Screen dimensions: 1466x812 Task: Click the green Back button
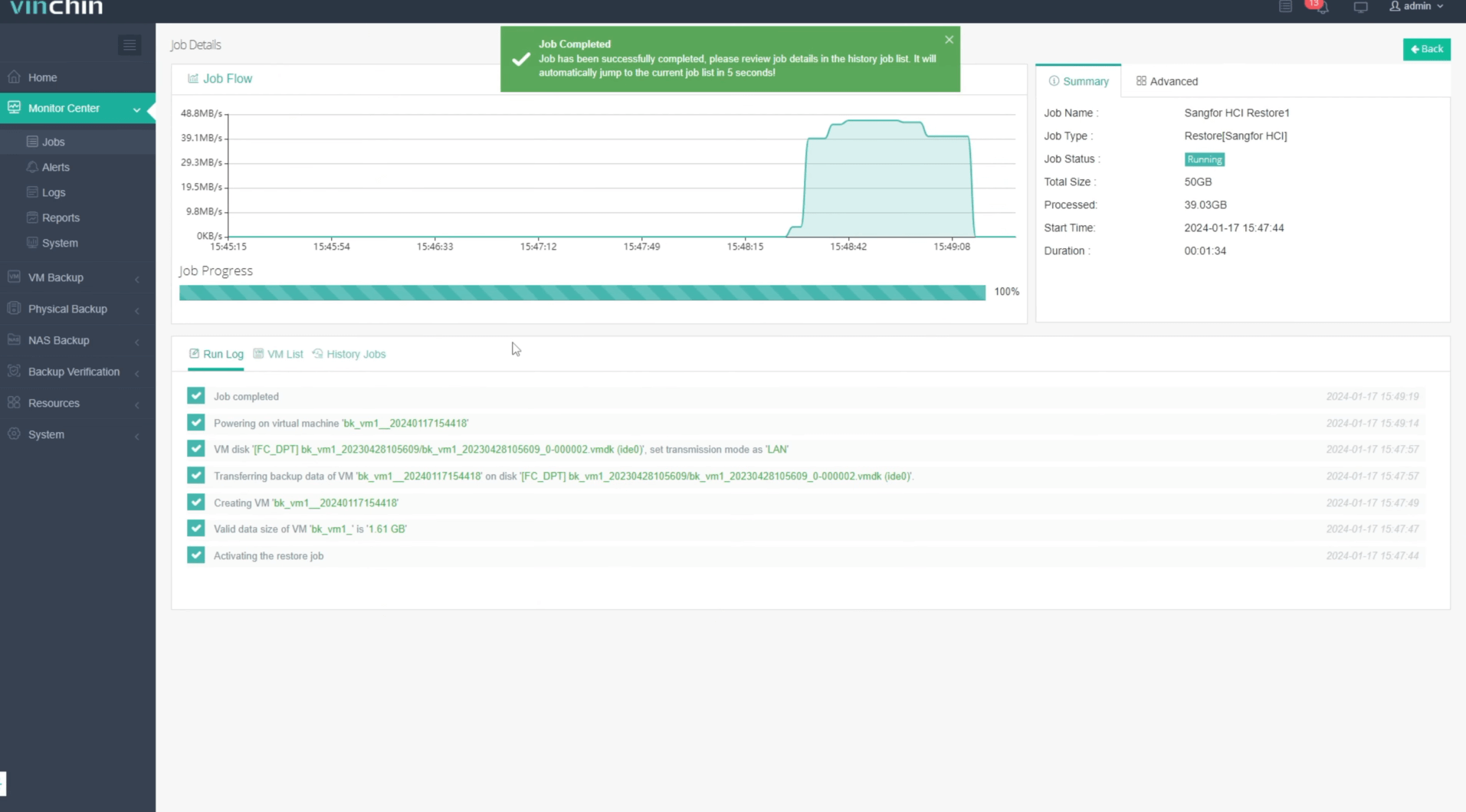tap(1426, 49)
